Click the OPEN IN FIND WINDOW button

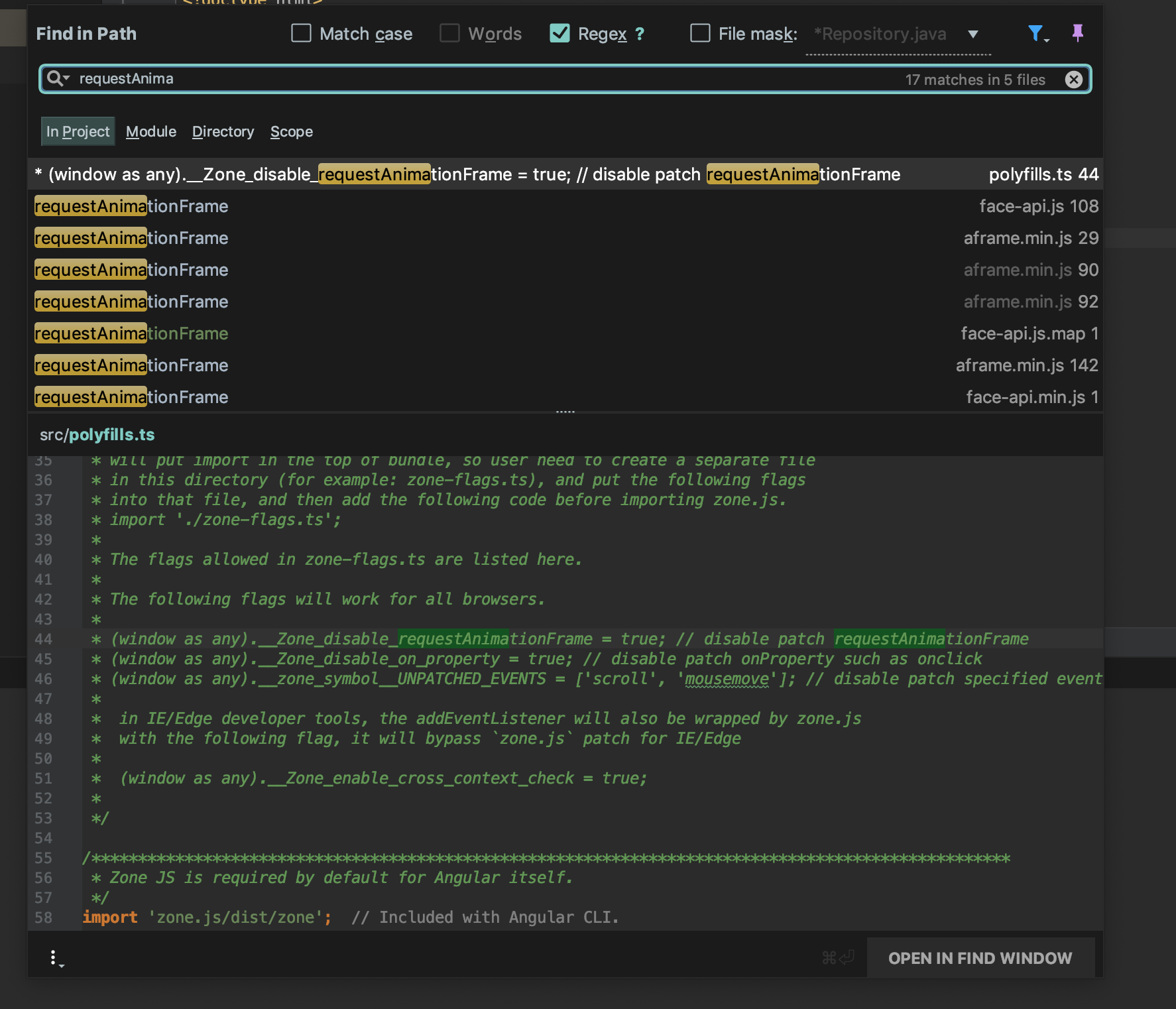coord(980,957)
